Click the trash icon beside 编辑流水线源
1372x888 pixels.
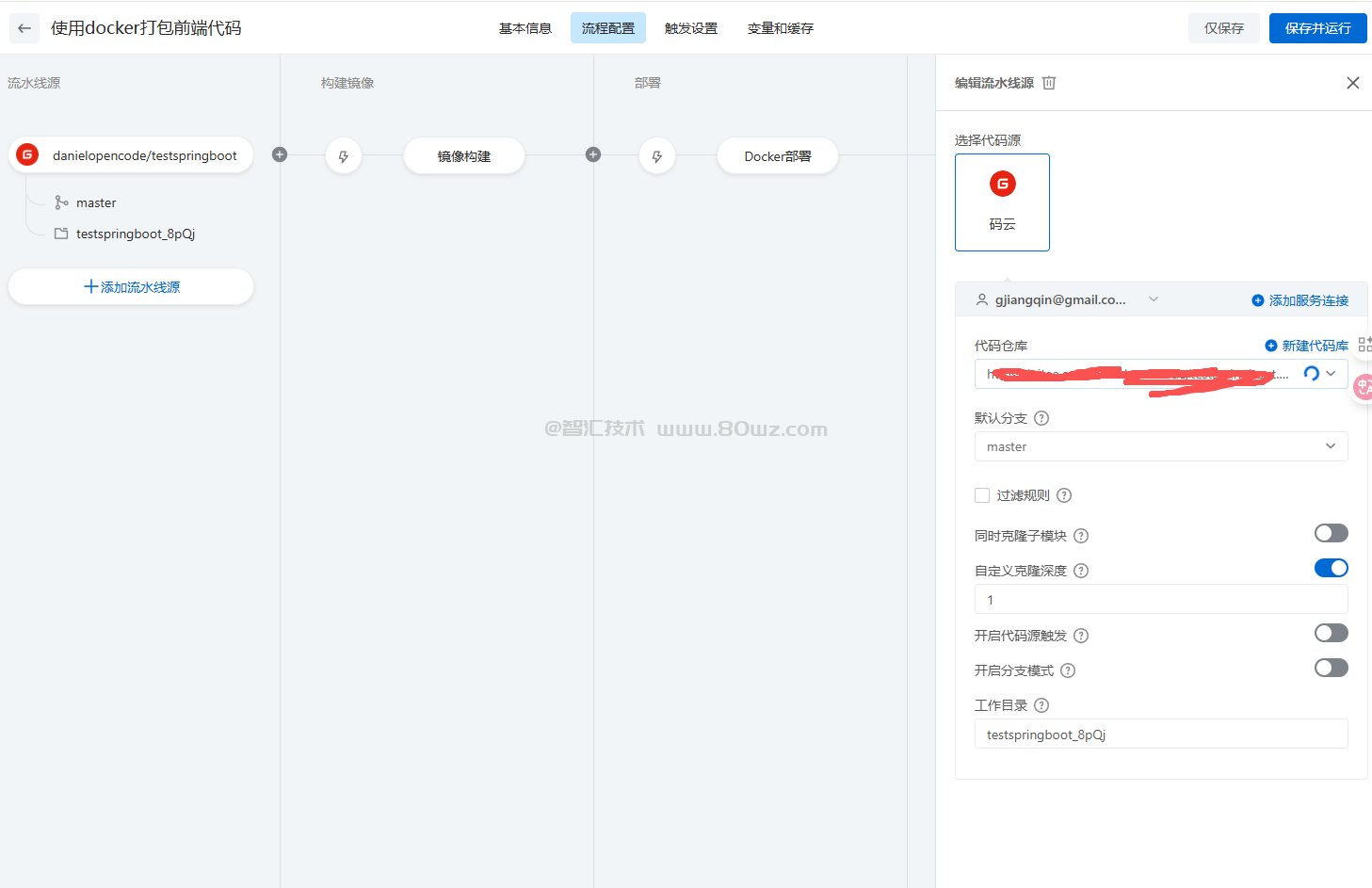click(1049, 83)
